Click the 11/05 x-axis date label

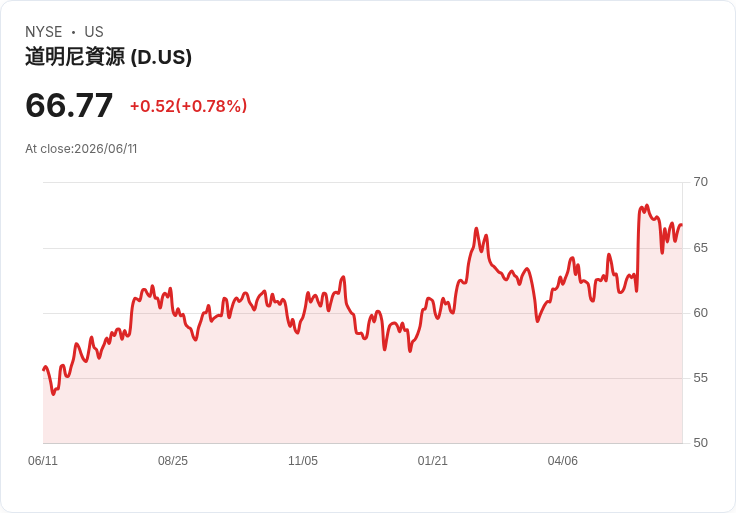(x=303, y=460)
